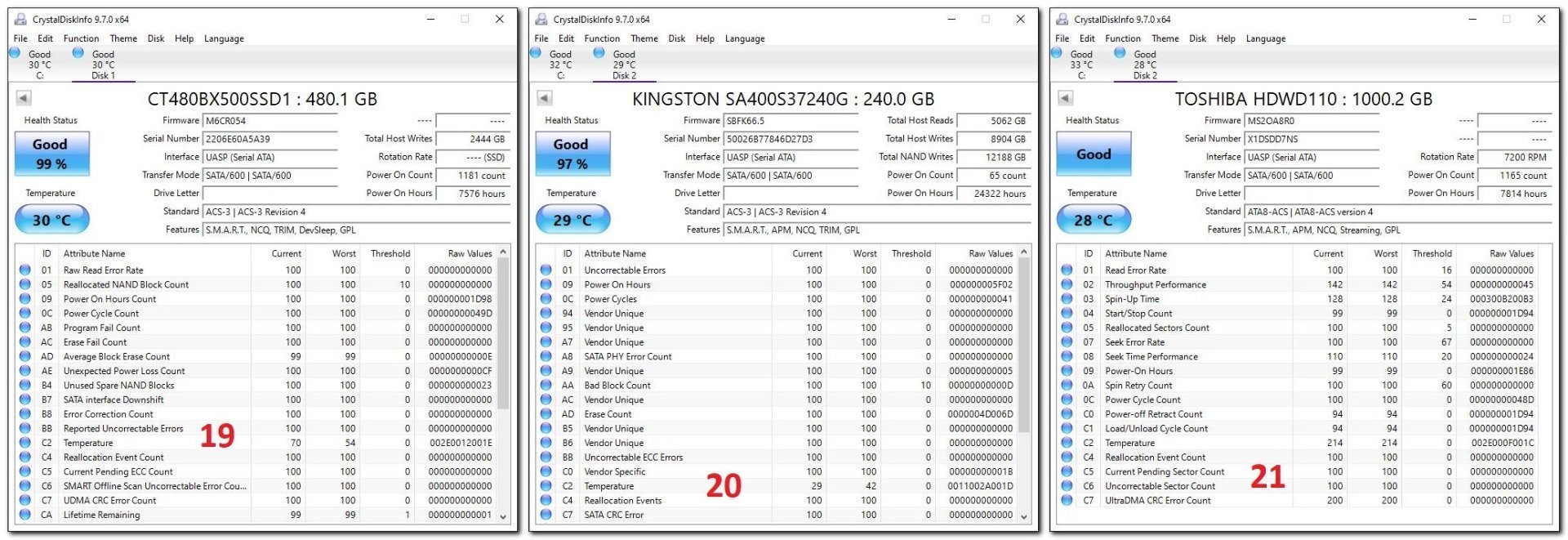Image resolution: width=1568 pixels, height=540 pixels.
Task: Click the Lifetime Remaining status orb
Action: (25, 515)
